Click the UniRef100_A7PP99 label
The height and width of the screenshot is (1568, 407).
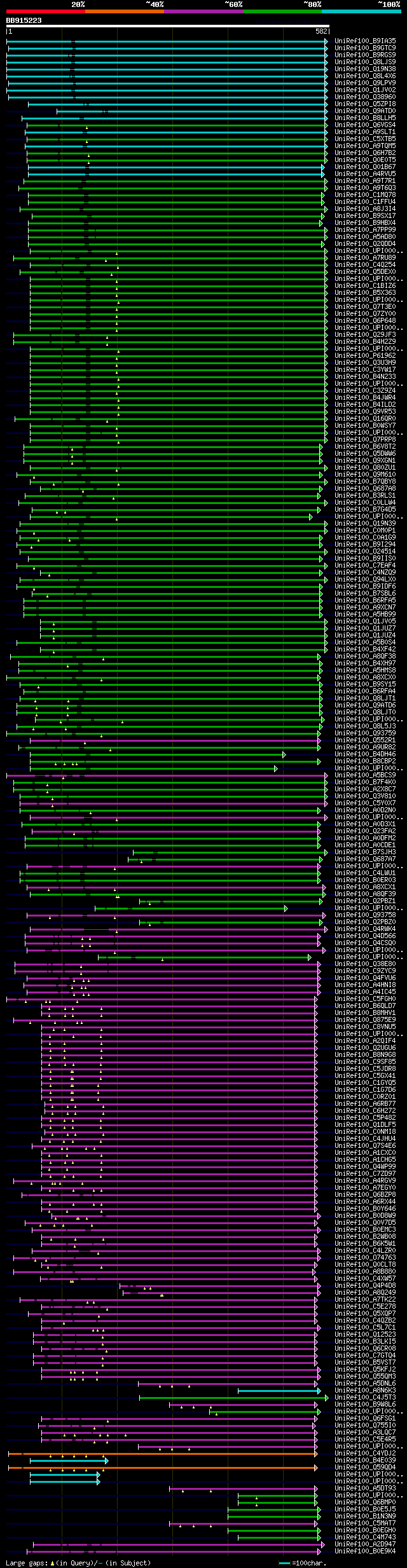pos(365,230)
